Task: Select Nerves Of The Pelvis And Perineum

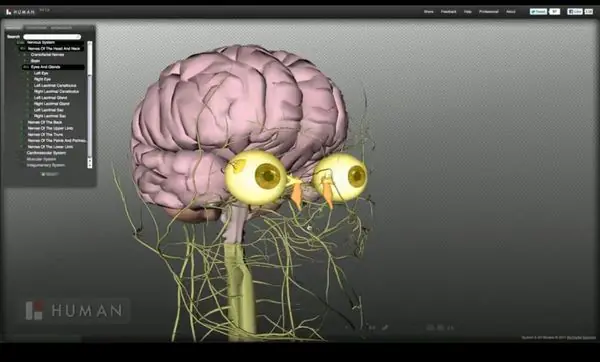Action: 57,140
